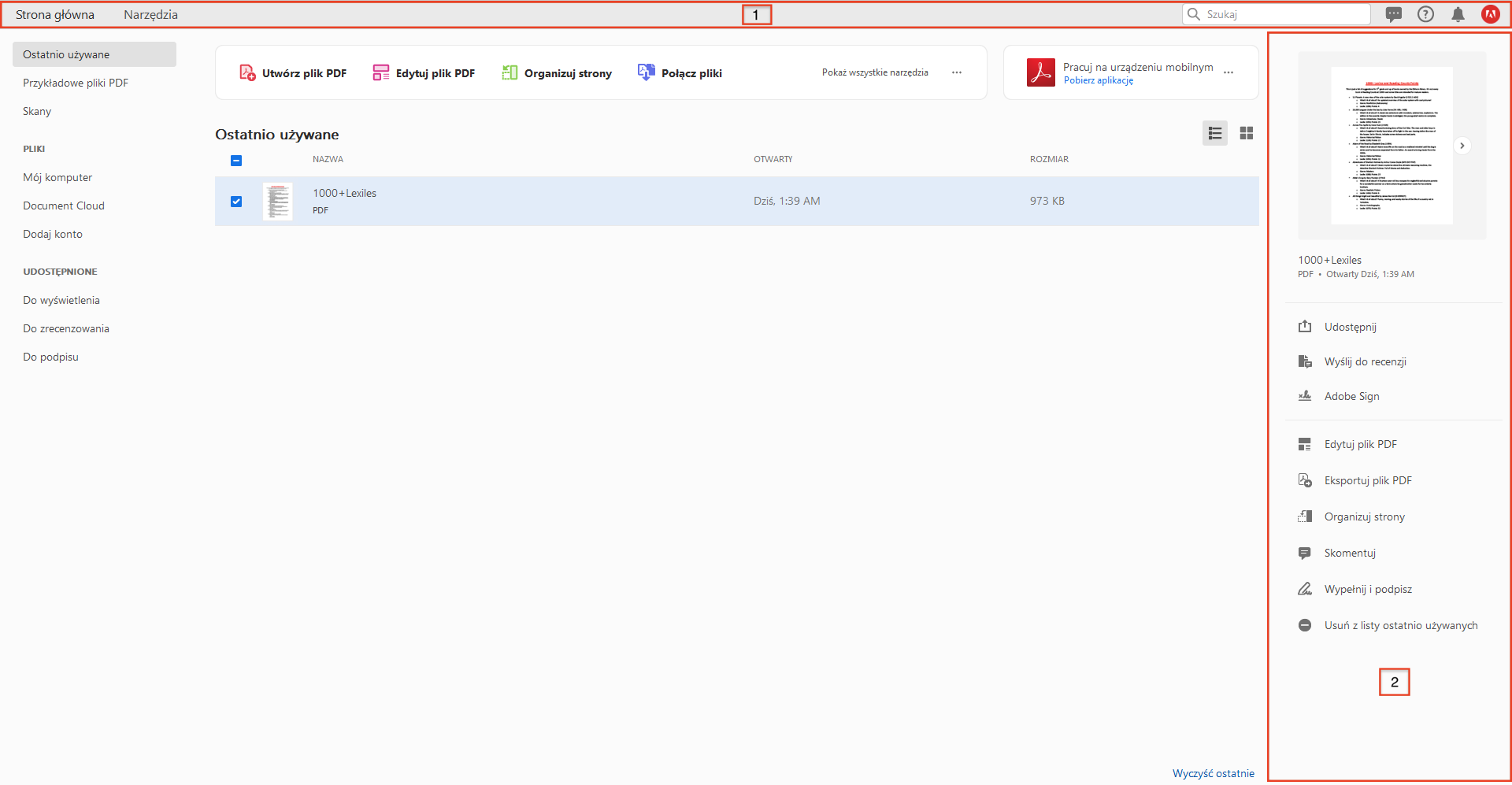1512x785 pixels.
Task: Open the notifications bell
Action: [x=1458, y=14]
